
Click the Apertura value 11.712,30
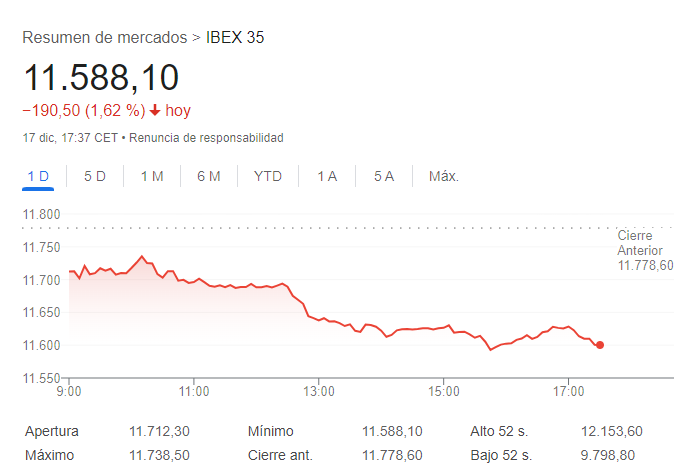(159, 432)
